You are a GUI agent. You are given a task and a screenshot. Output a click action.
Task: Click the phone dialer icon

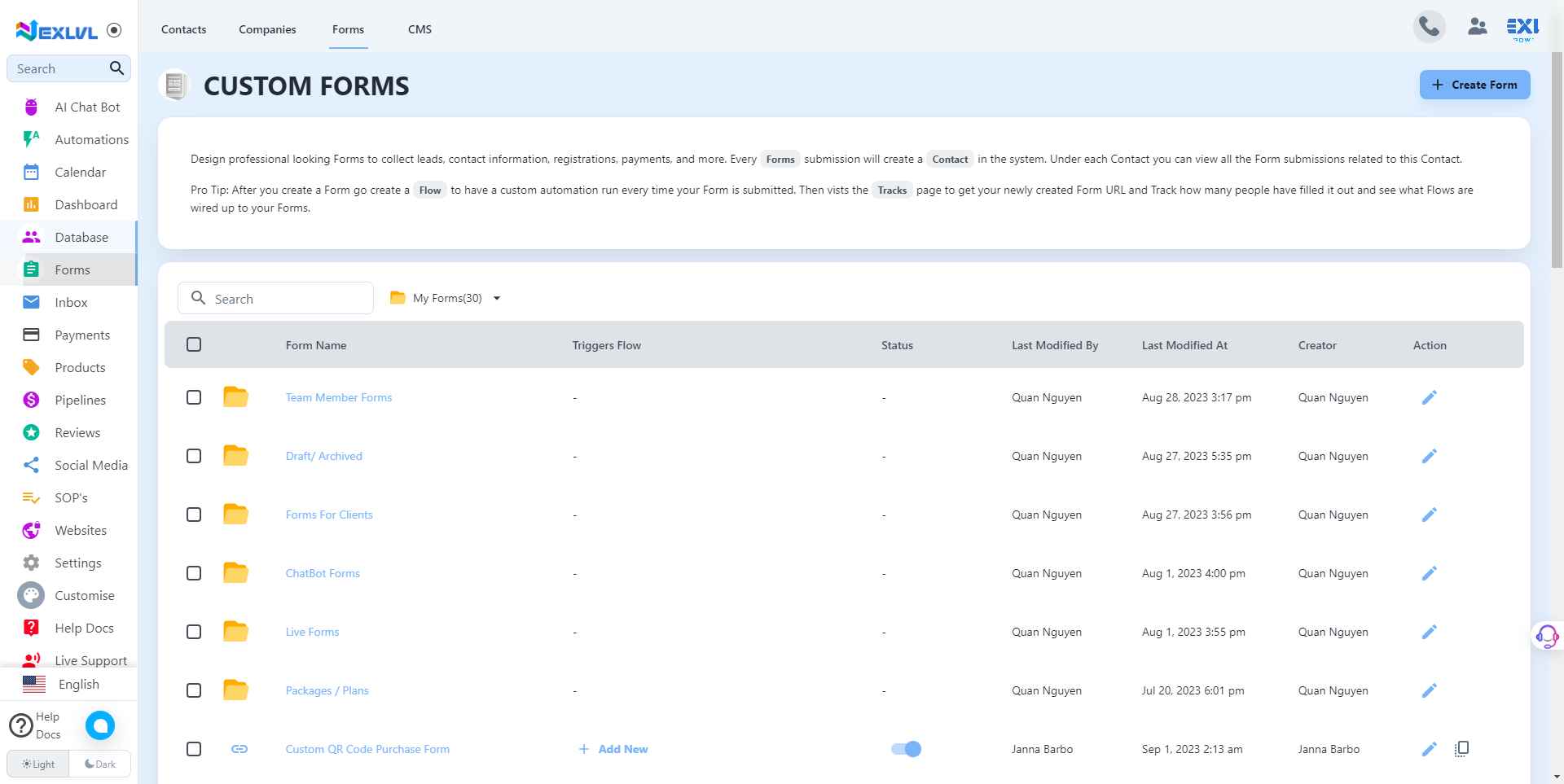click(x=1429, y=27)
